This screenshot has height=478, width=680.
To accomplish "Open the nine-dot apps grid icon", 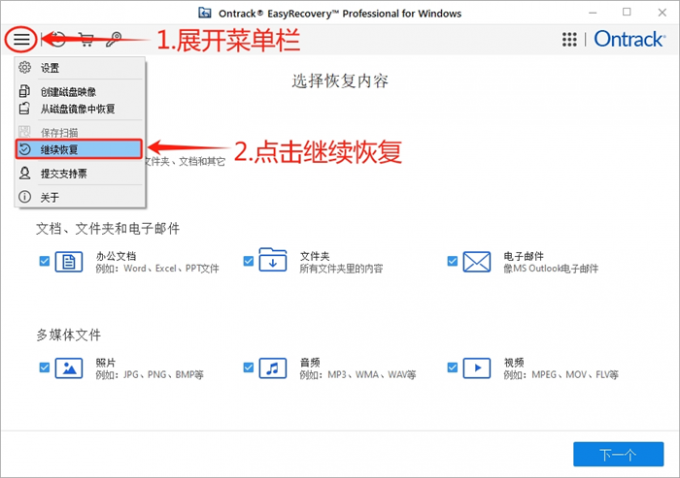I will pyautogui.click(x=569, y=39).
